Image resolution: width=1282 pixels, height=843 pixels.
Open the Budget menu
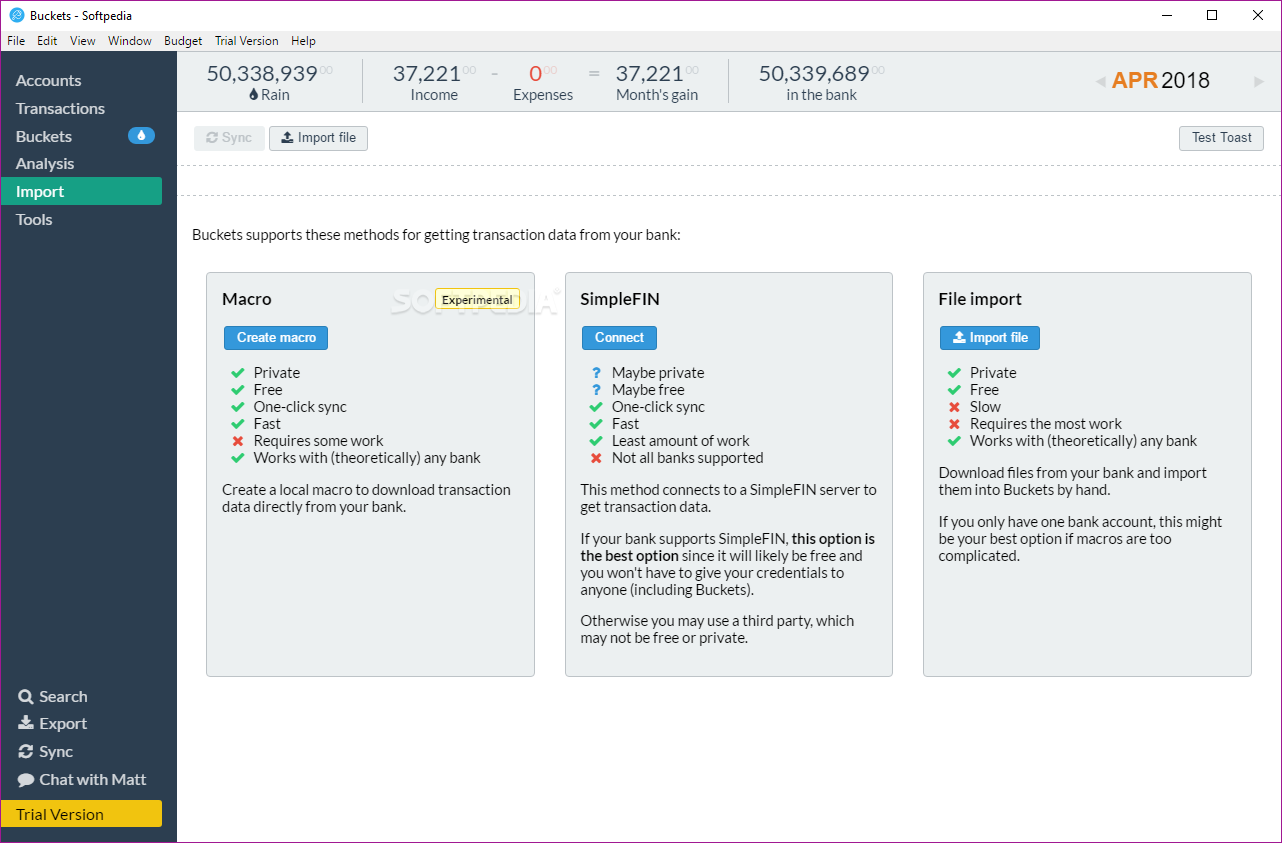coord(183,41)
